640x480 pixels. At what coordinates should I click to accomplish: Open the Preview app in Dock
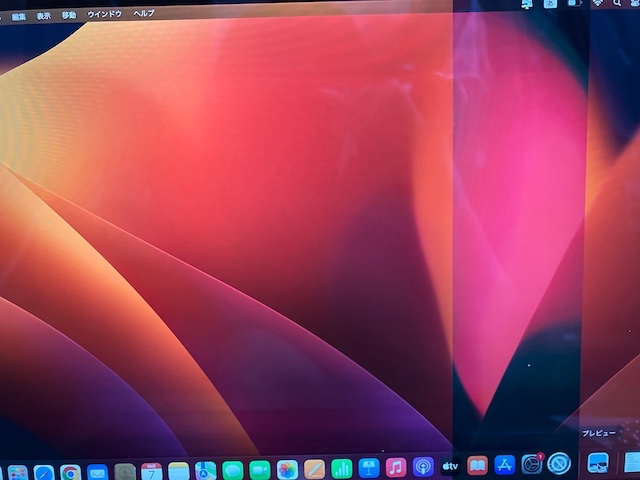click(598, 462)
